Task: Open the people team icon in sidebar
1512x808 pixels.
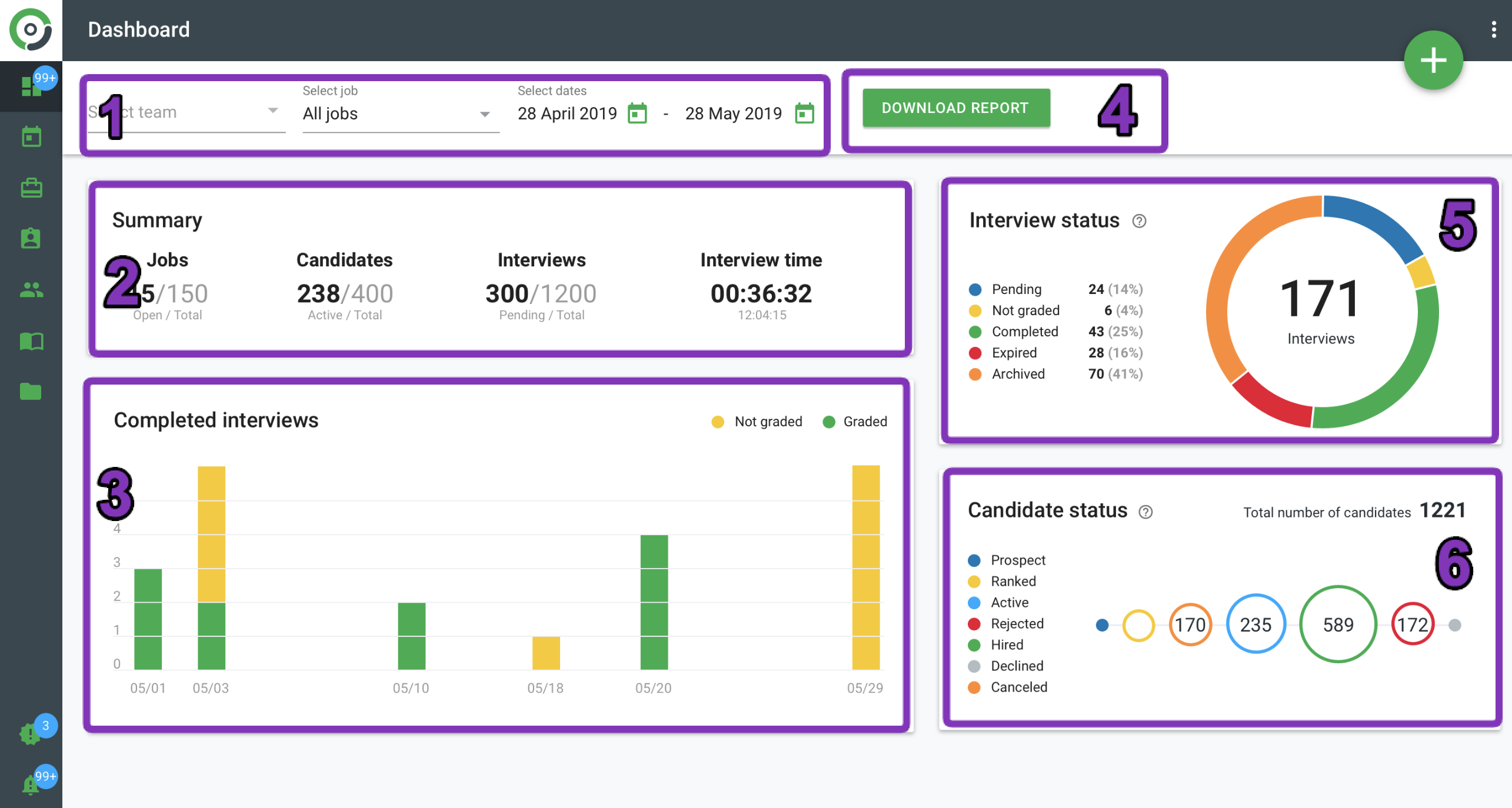Action: click(31, 290)
